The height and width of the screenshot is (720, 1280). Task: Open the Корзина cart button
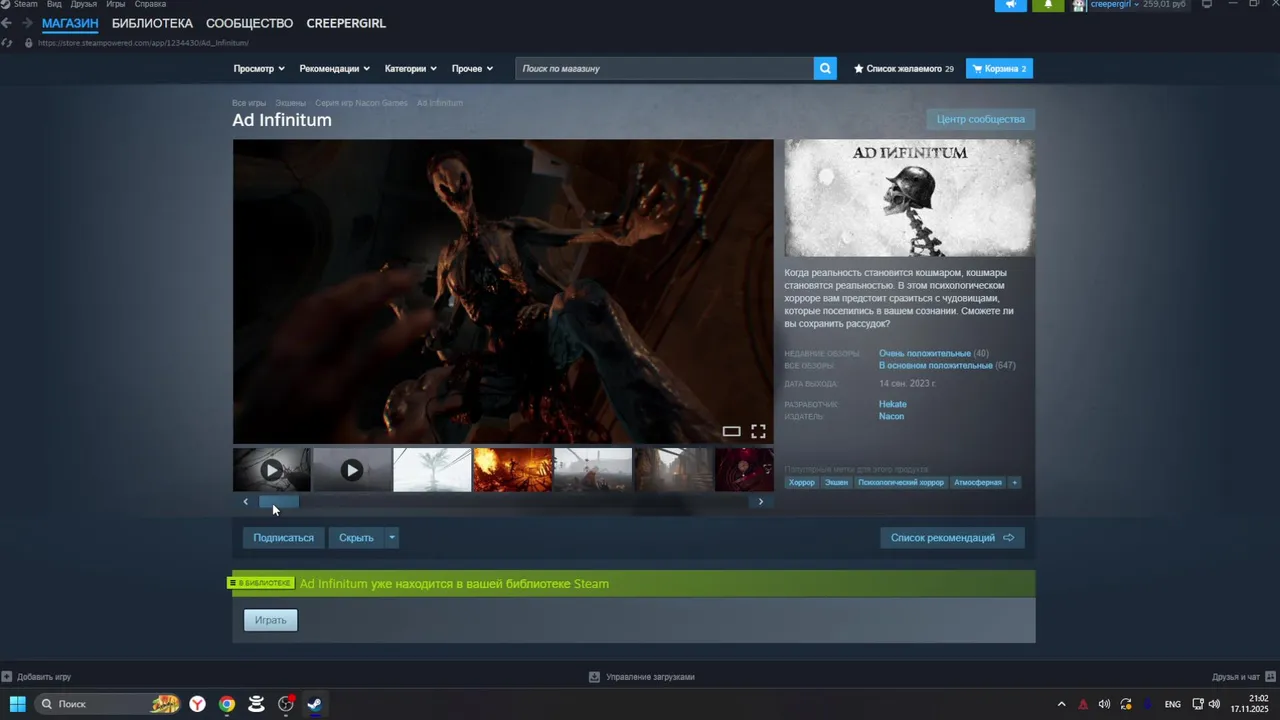click(999, 69)
